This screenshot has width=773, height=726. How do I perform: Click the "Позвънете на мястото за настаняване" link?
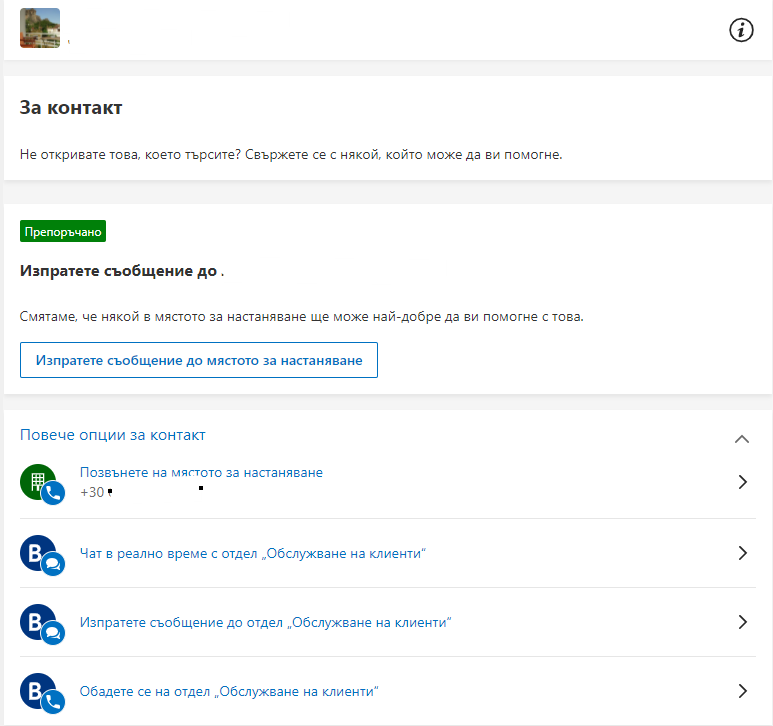tap(201, 472)
